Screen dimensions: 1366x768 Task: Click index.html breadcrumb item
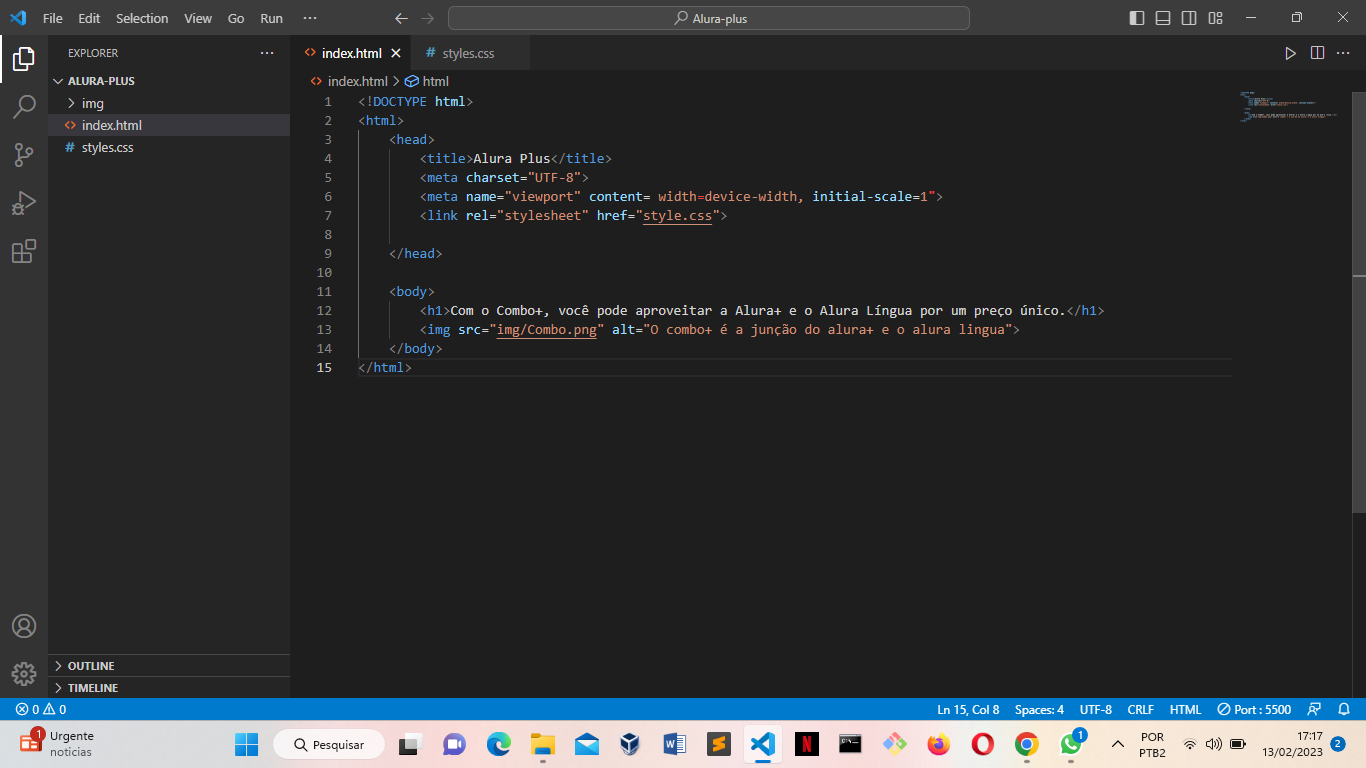pyautogui.click(x=349, y=81)
